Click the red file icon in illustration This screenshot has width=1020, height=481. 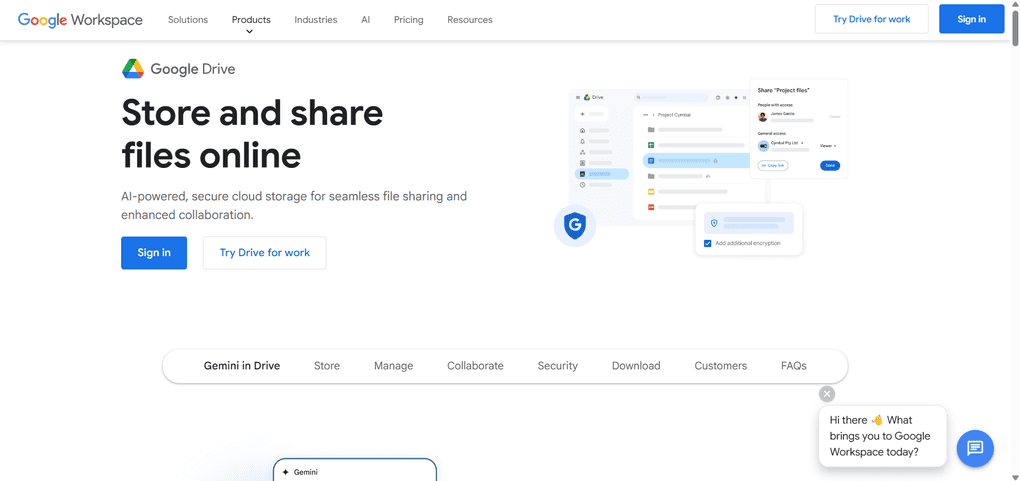click(650, 207)
